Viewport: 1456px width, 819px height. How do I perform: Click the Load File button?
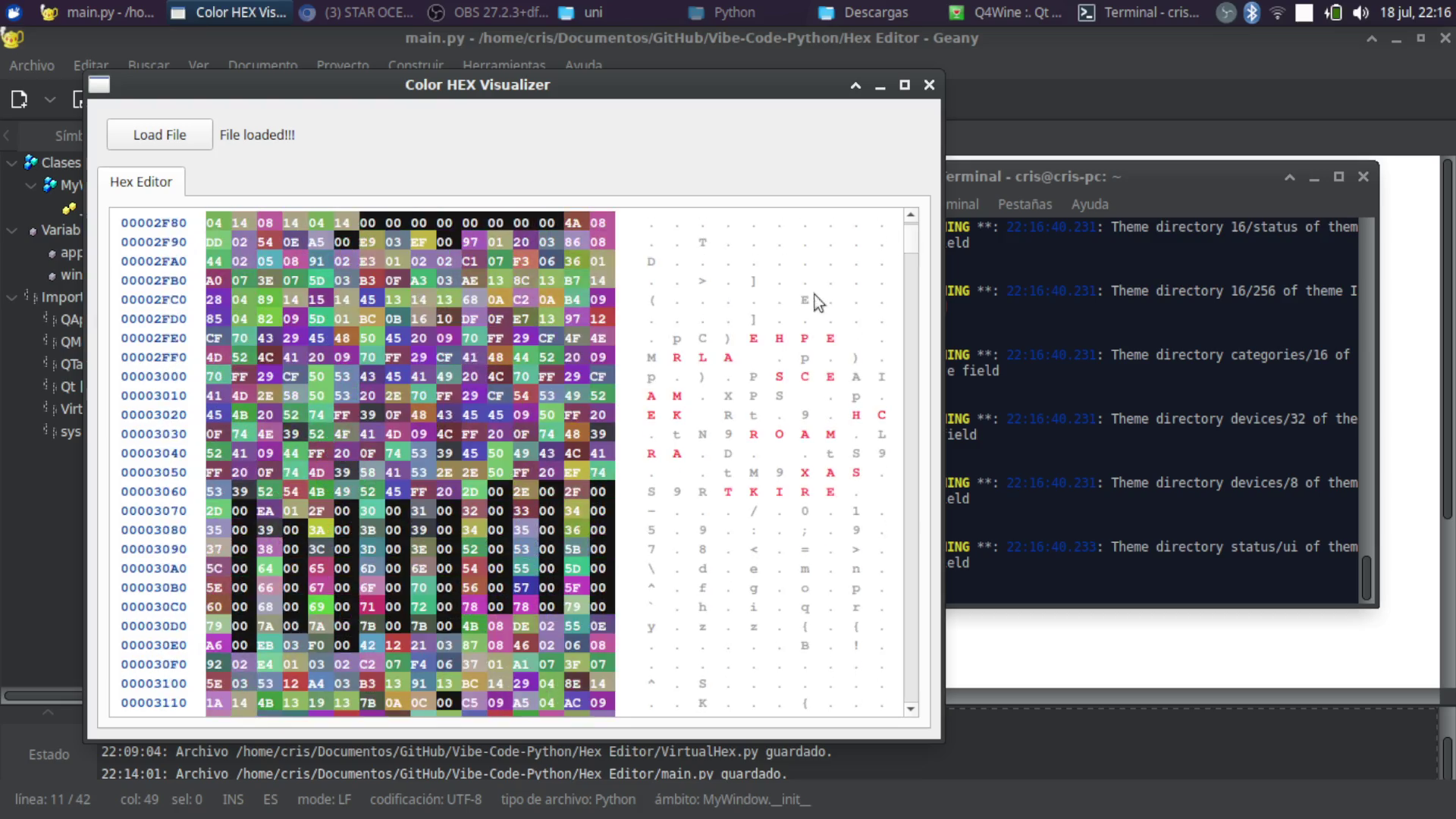coord(159,134)
